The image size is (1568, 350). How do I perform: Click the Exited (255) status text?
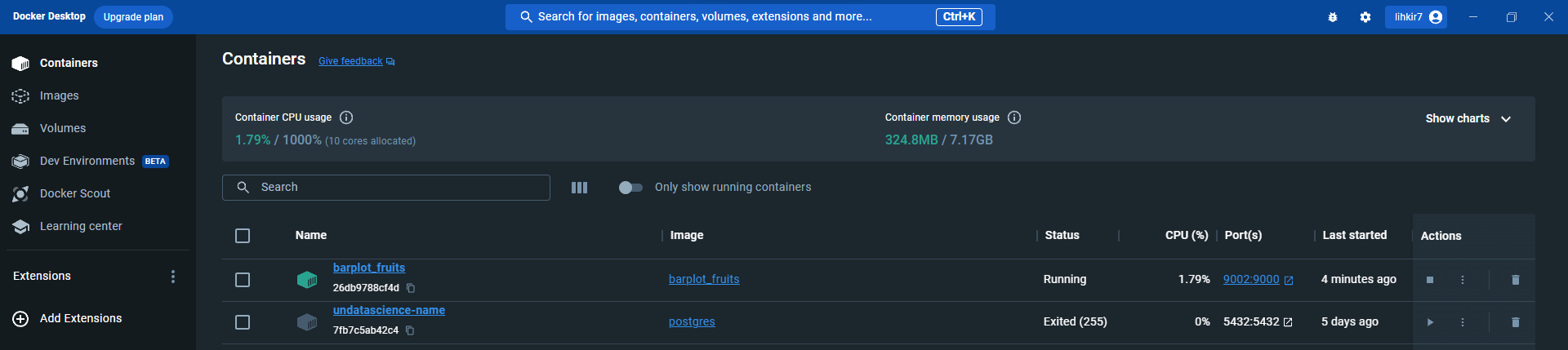coord(1076,321)
